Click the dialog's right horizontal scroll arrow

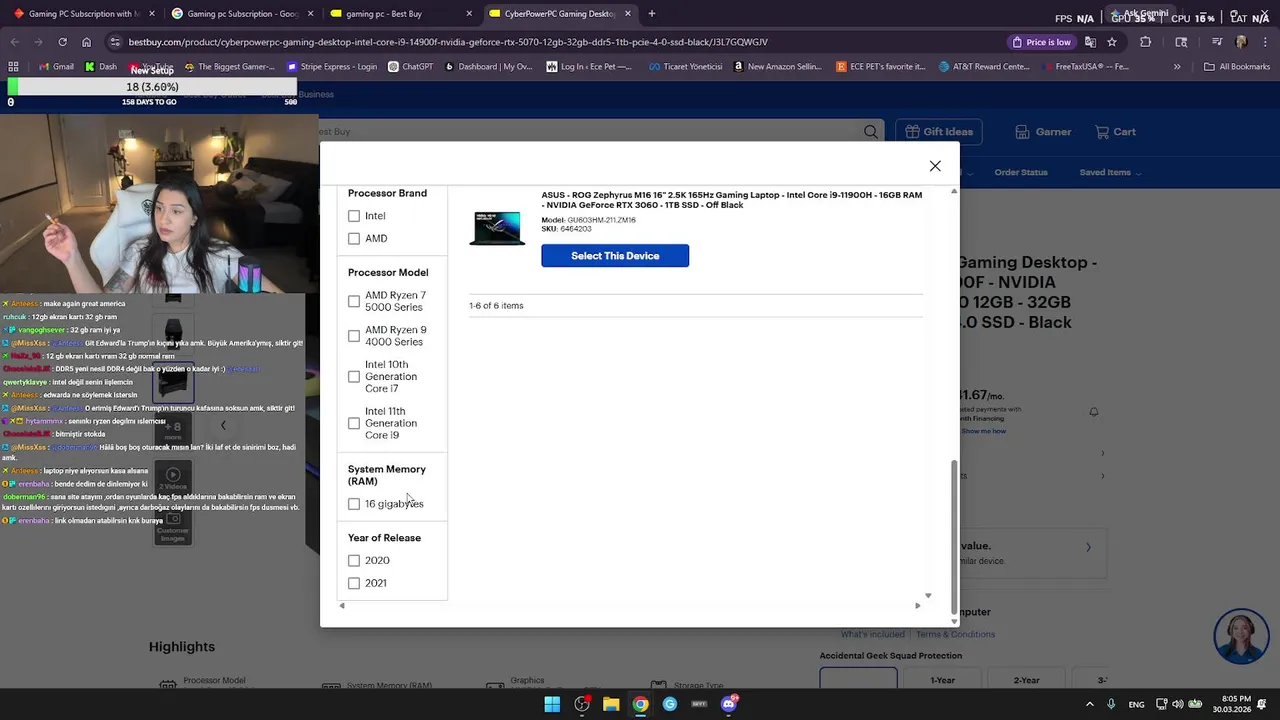[x=917, y=605]
